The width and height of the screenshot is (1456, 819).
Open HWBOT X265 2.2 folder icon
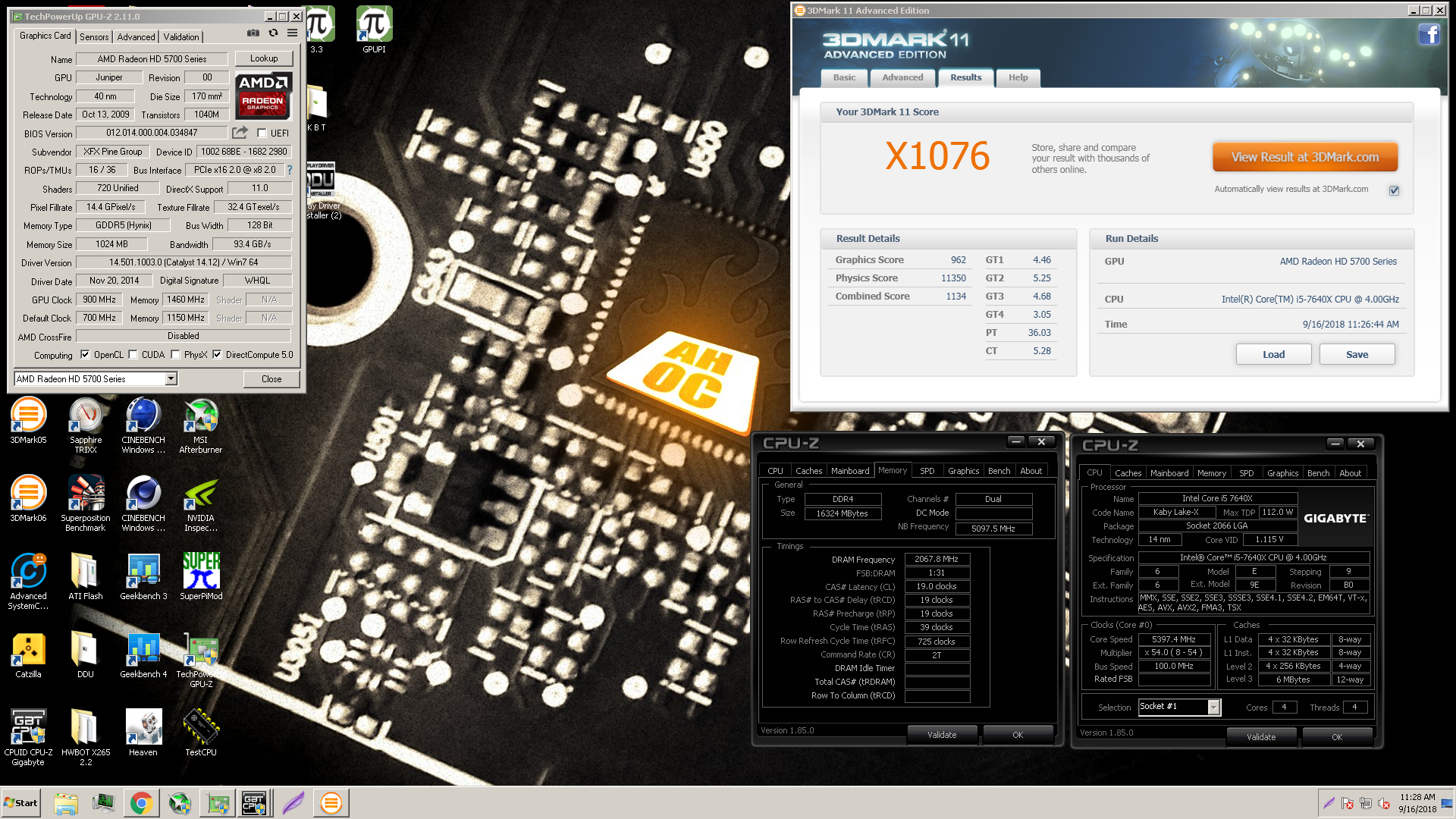[x=86, y=738]
